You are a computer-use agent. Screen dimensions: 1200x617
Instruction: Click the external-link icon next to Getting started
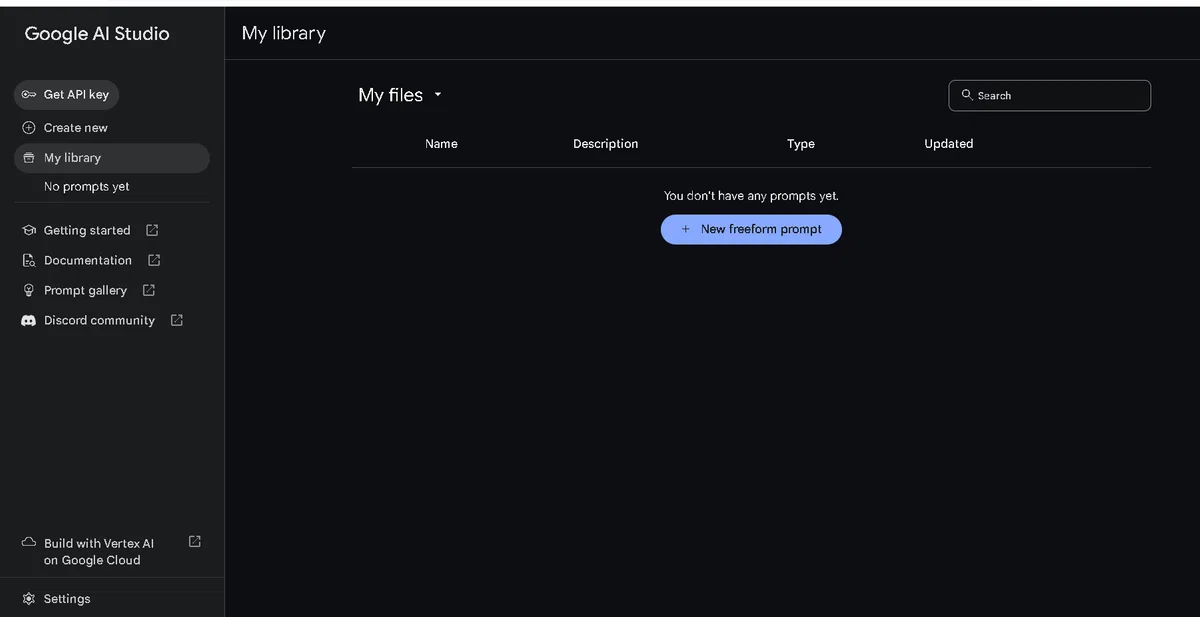152,230
